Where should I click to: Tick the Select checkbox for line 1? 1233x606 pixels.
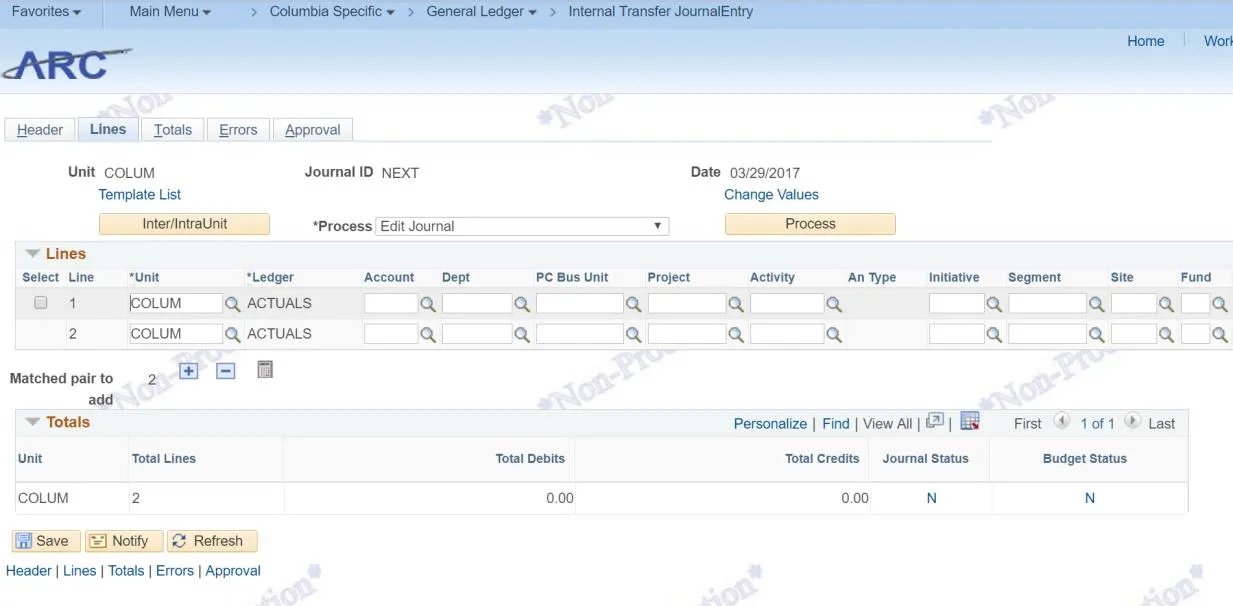[41, 303]
